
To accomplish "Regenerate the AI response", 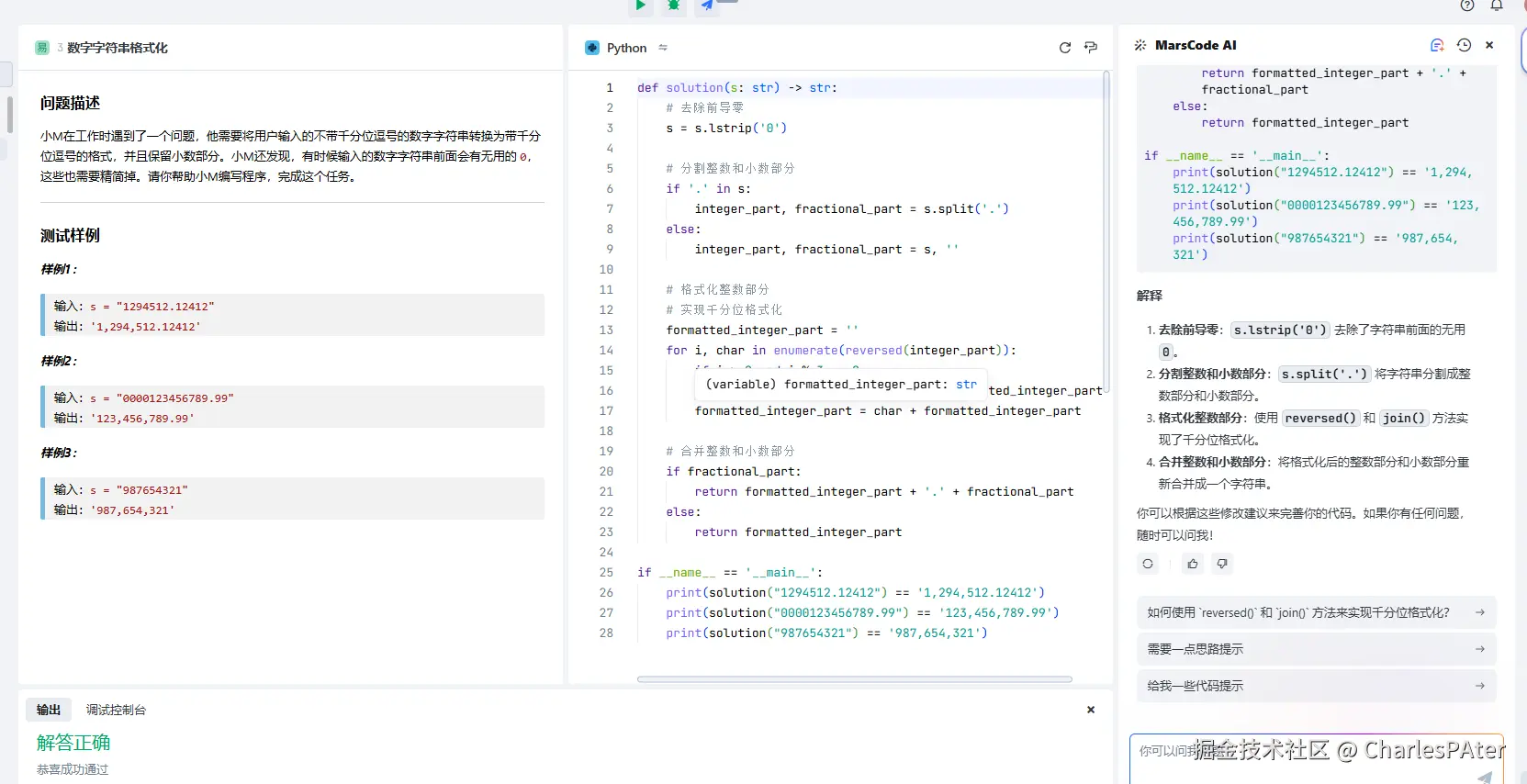I will [x=1148, y=564].
